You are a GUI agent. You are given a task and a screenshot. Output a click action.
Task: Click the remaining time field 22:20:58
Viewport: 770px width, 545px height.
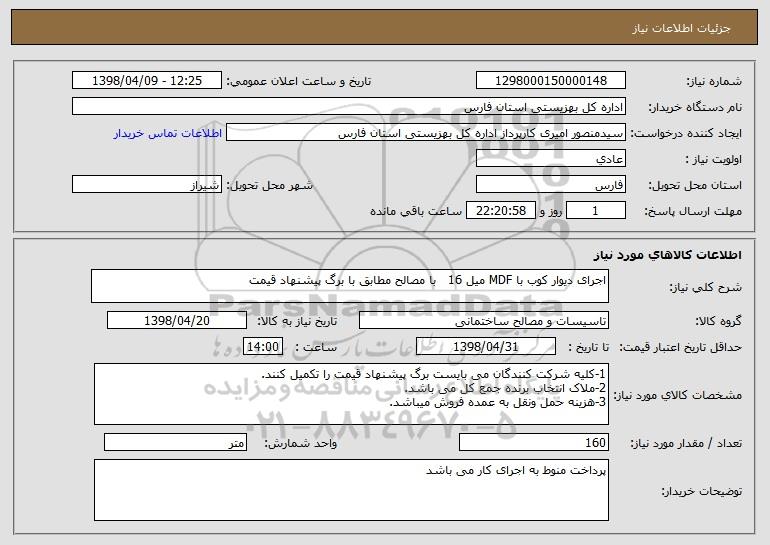[x=500, y=210]
